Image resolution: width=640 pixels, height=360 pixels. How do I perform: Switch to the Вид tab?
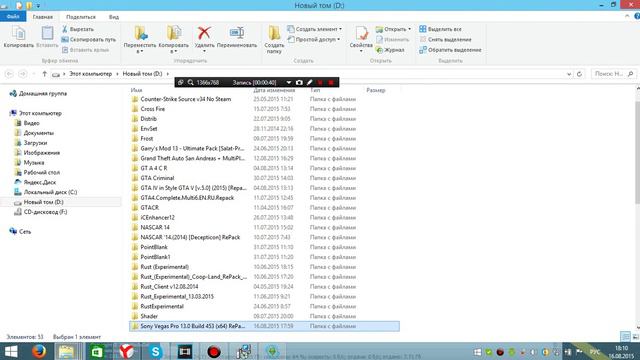(x=113, y=17)
